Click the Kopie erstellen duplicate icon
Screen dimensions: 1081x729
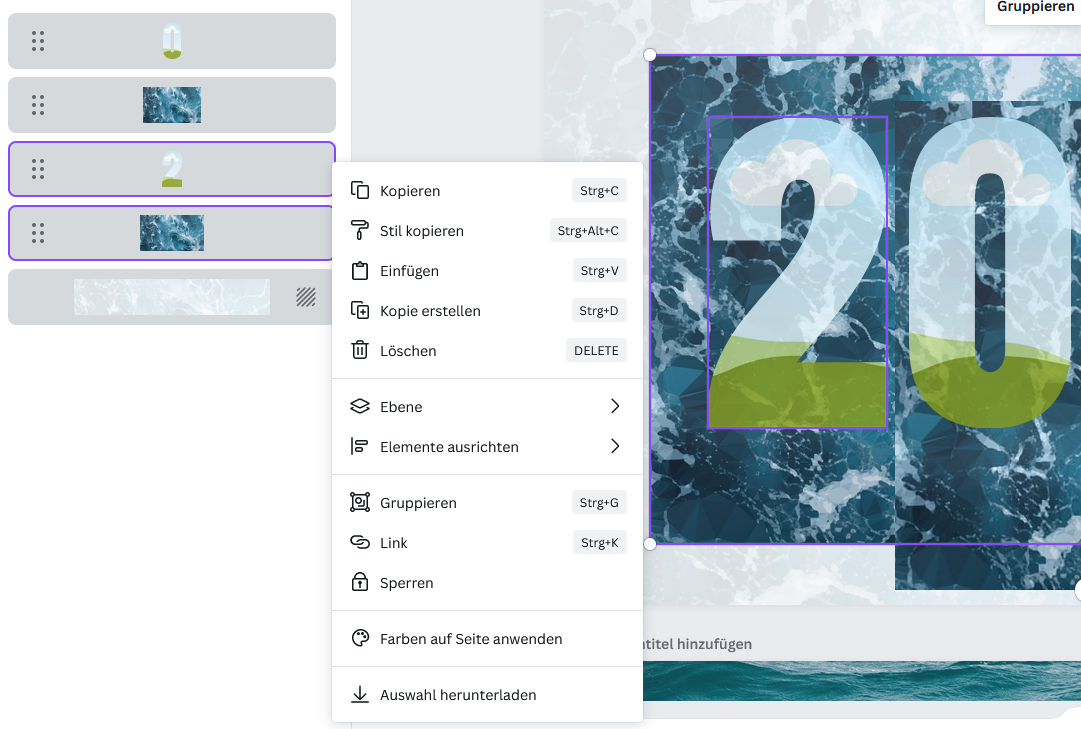coord(360,311)
